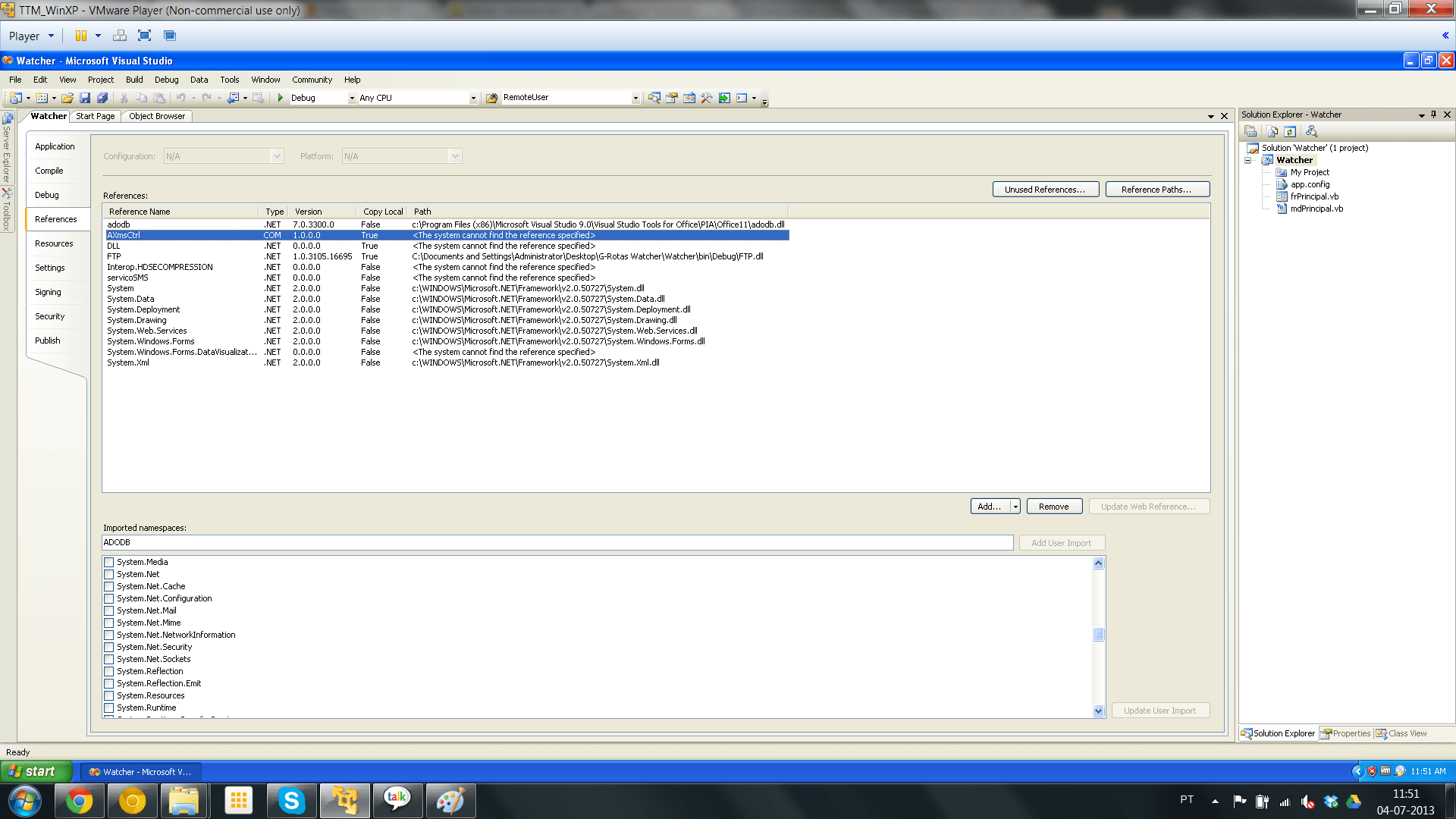Image resolution: width=1456 pixels, height=819 pixels.
Task: Tick the System.Reflection namespace checkbox
Action: pyautogui.click(x=109, y=672)
